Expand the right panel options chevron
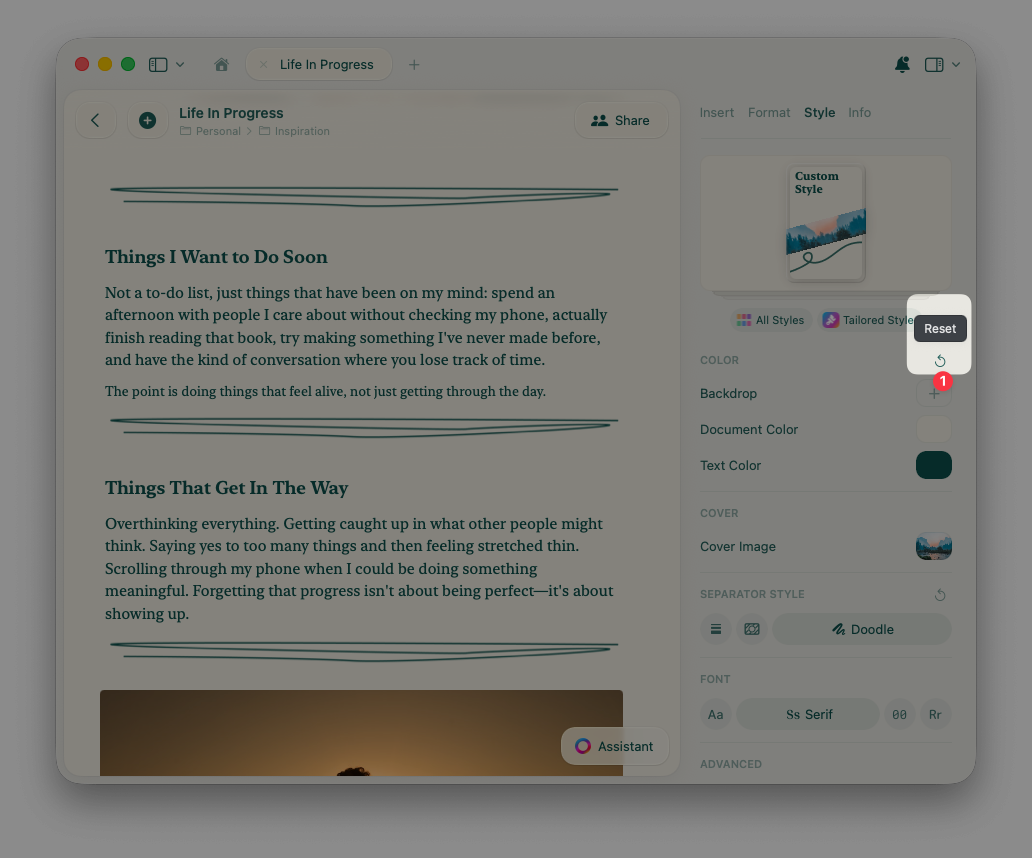Viewport: 1032px width, 858px height. [956, 64]
